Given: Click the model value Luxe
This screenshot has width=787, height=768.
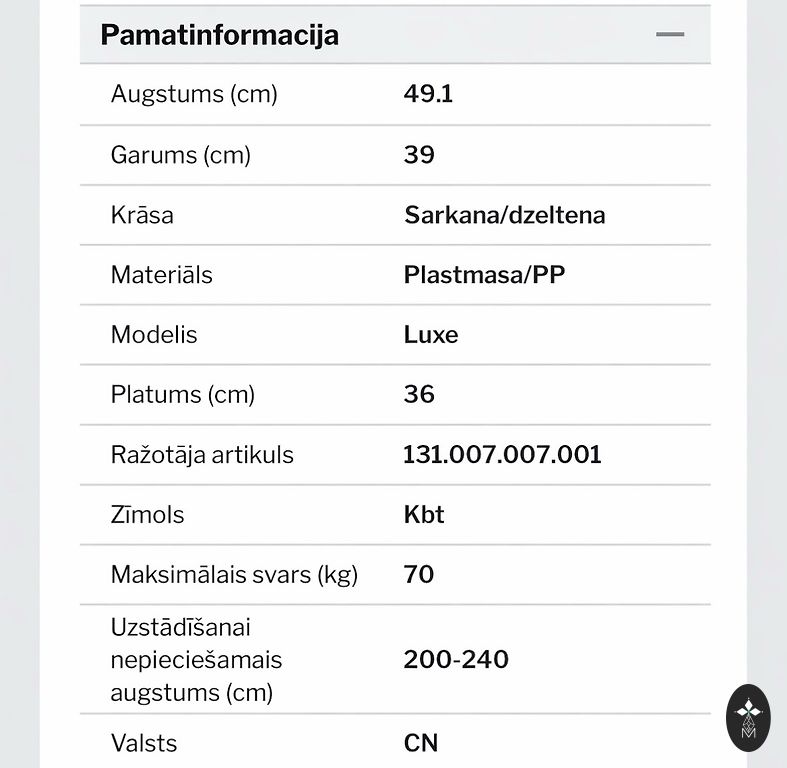Looking at the screenshot, I should coord(431,335).
